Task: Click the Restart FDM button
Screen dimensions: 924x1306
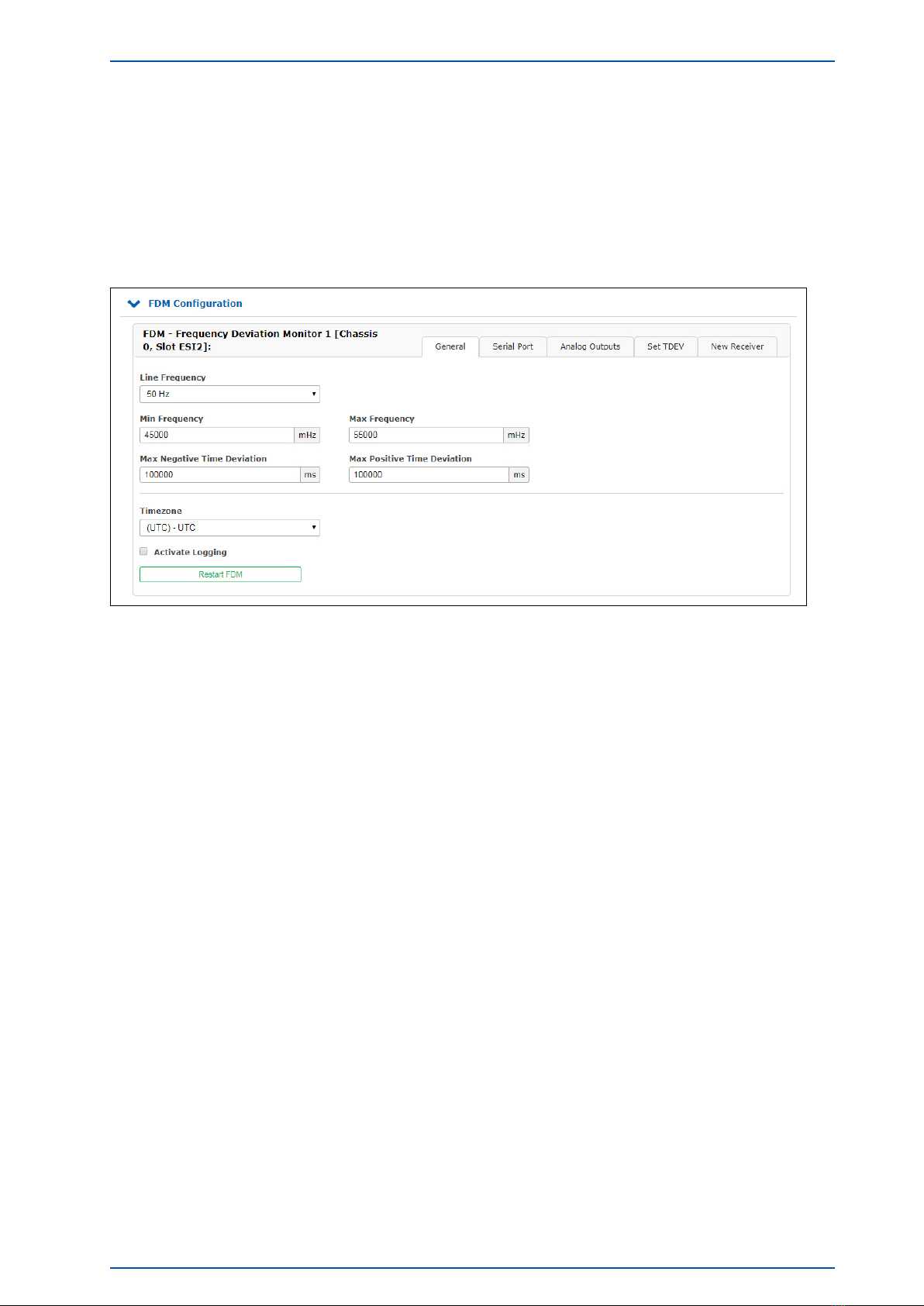Action: [x=220, y=574]
